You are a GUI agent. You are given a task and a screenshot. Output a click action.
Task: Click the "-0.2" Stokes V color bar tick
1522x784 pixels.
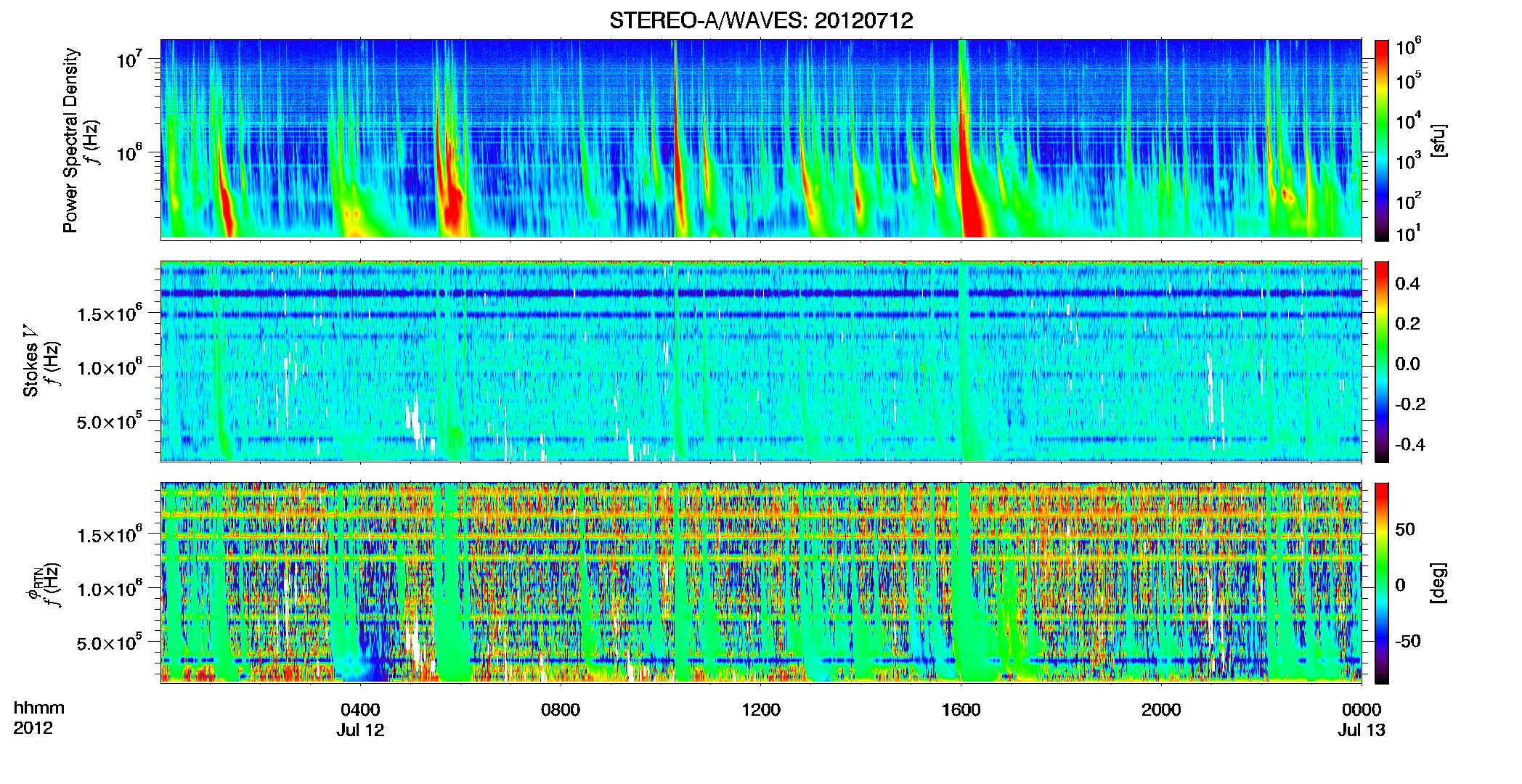1410,404
